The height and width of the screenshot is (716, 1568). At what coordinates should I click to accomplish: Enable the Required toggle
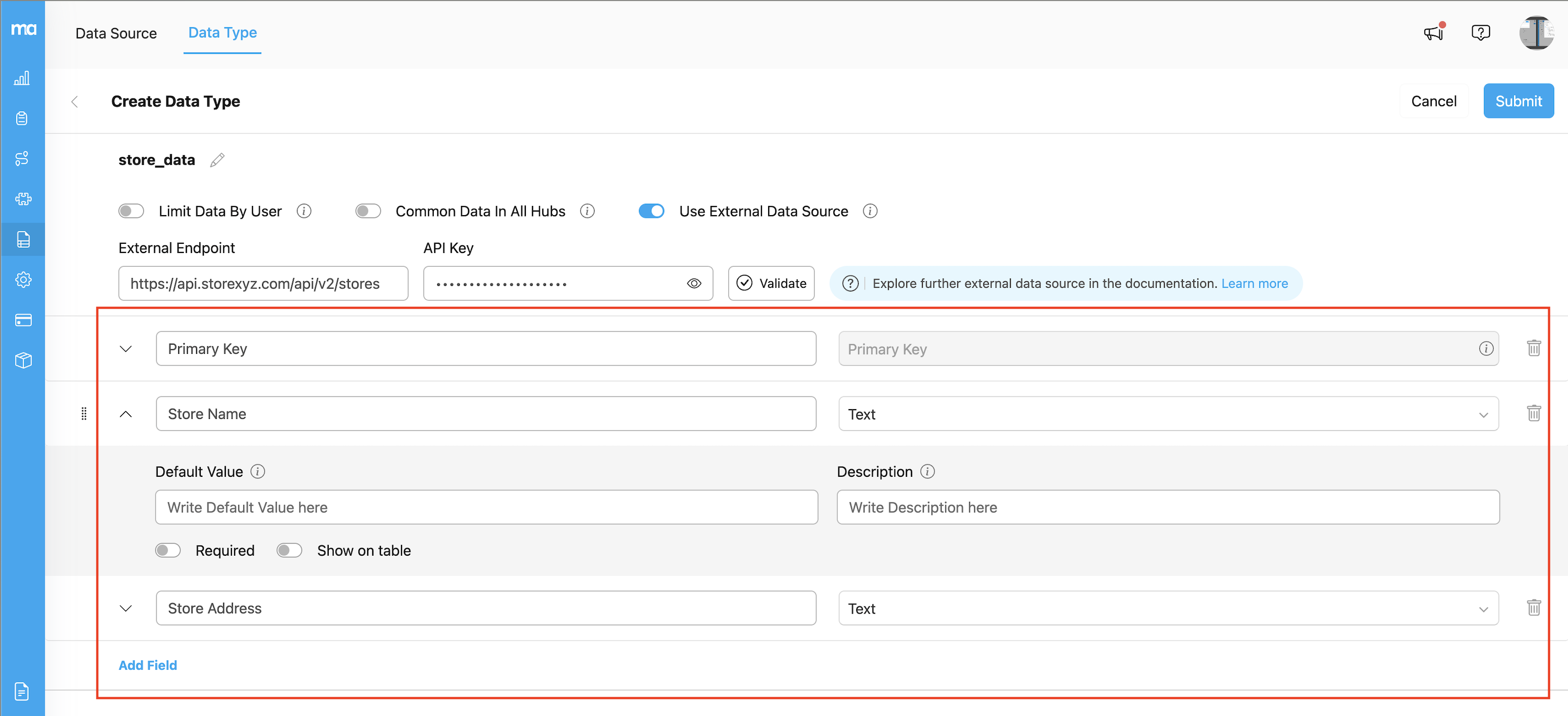[x=167, y=551]
